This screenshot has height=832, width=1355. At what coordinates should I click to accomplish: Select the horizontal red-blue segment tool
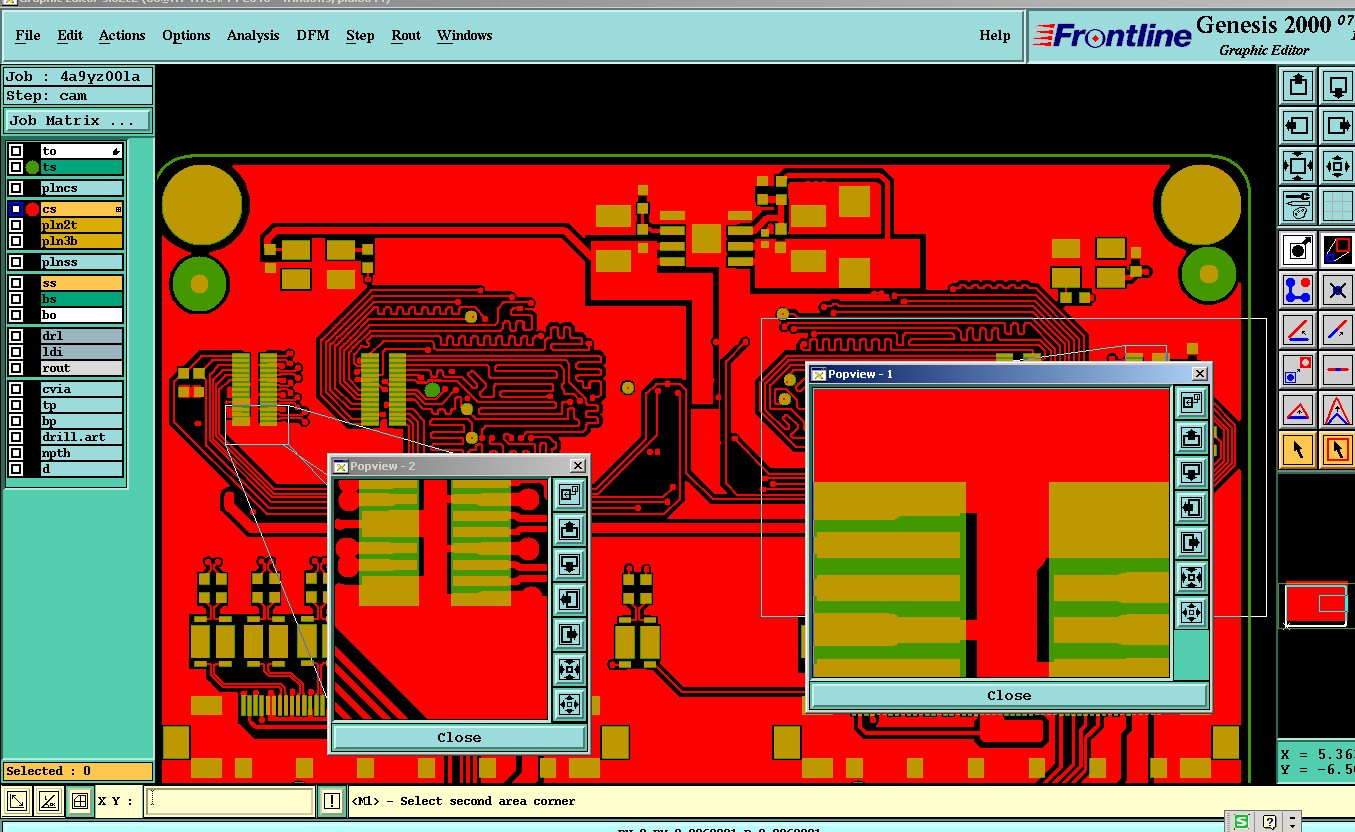click(1338, 370)
